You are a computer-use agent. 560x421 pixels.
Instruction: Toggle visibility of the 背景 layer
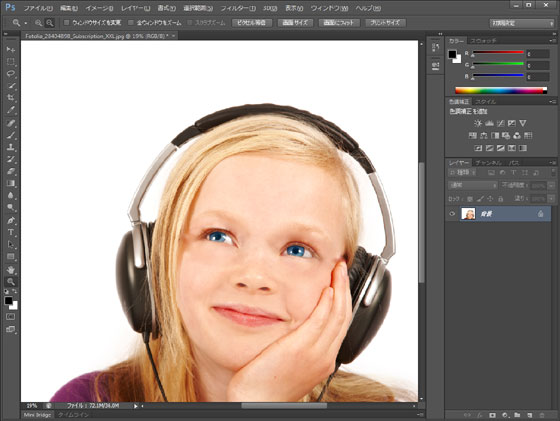click(x=452, y=214)
